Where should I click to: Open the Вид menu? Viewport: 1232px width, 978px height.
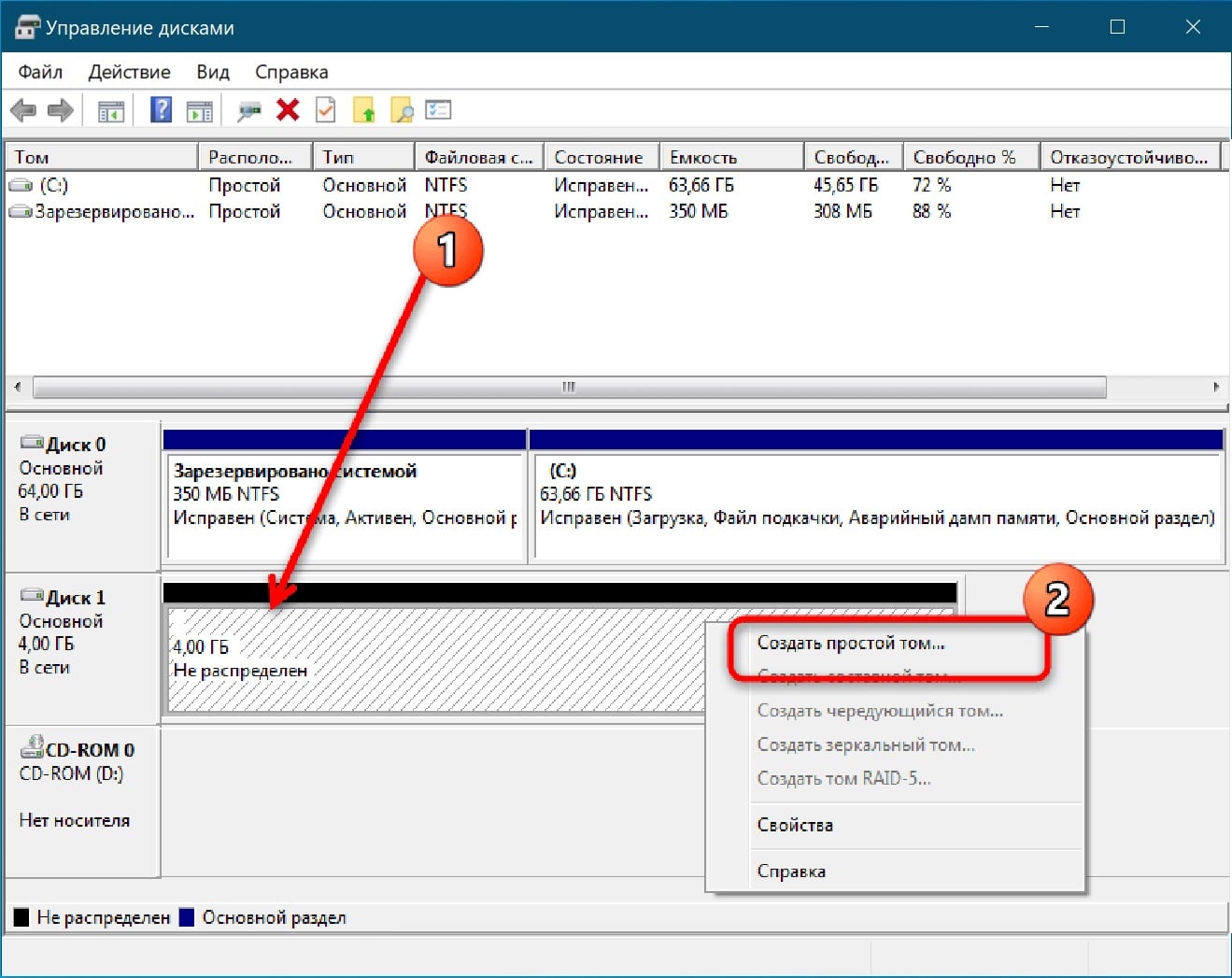213,72
